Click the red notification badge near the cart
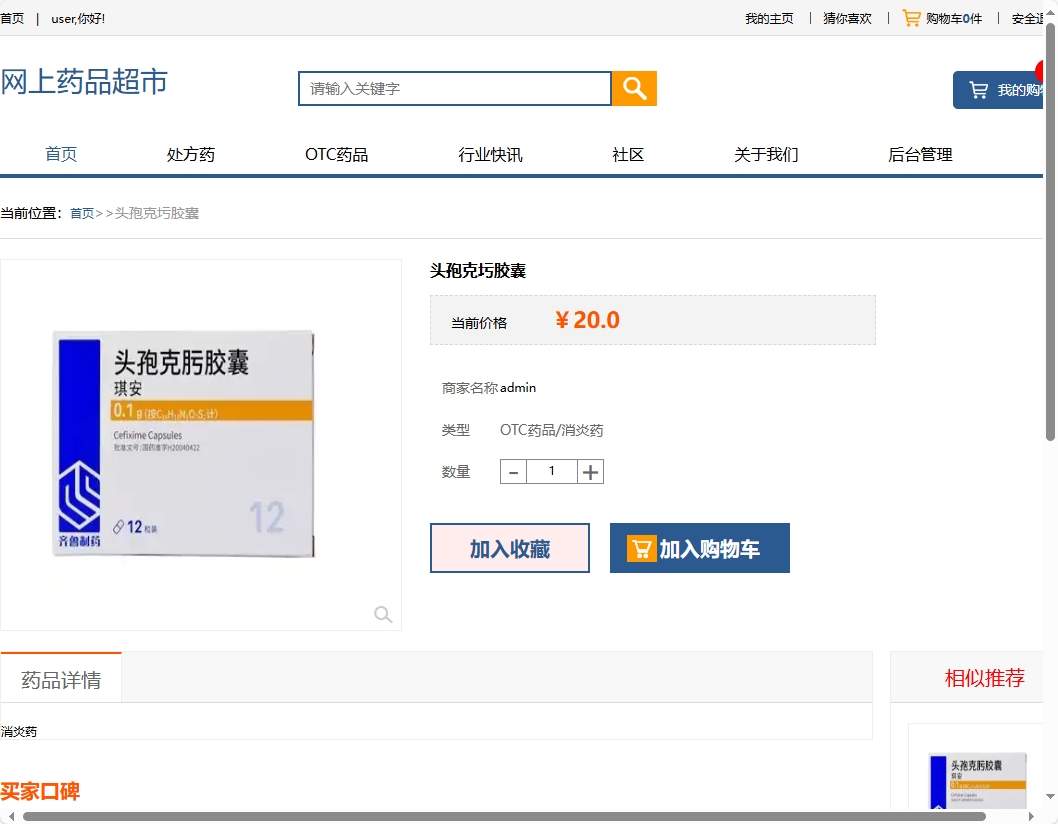 (x=1044, y=70)
